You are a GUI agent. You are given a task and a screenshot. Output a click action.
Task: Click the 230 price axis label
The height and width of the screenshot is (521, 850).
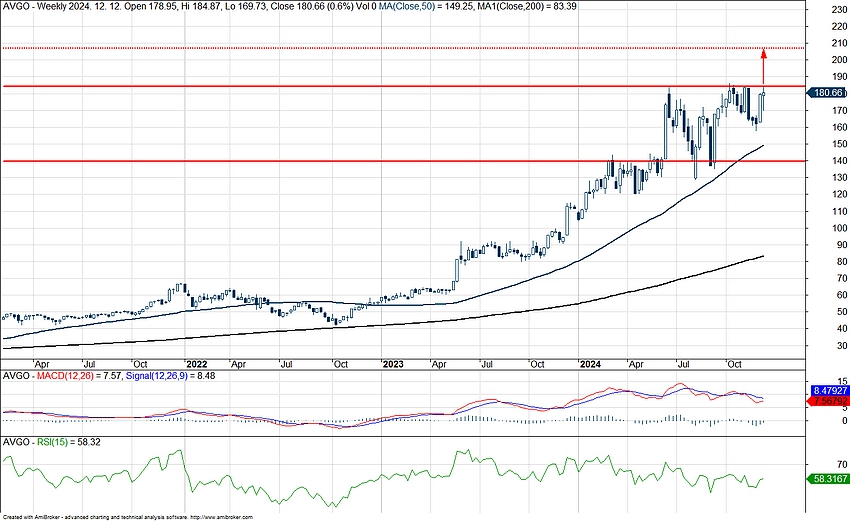click(840, 9)
